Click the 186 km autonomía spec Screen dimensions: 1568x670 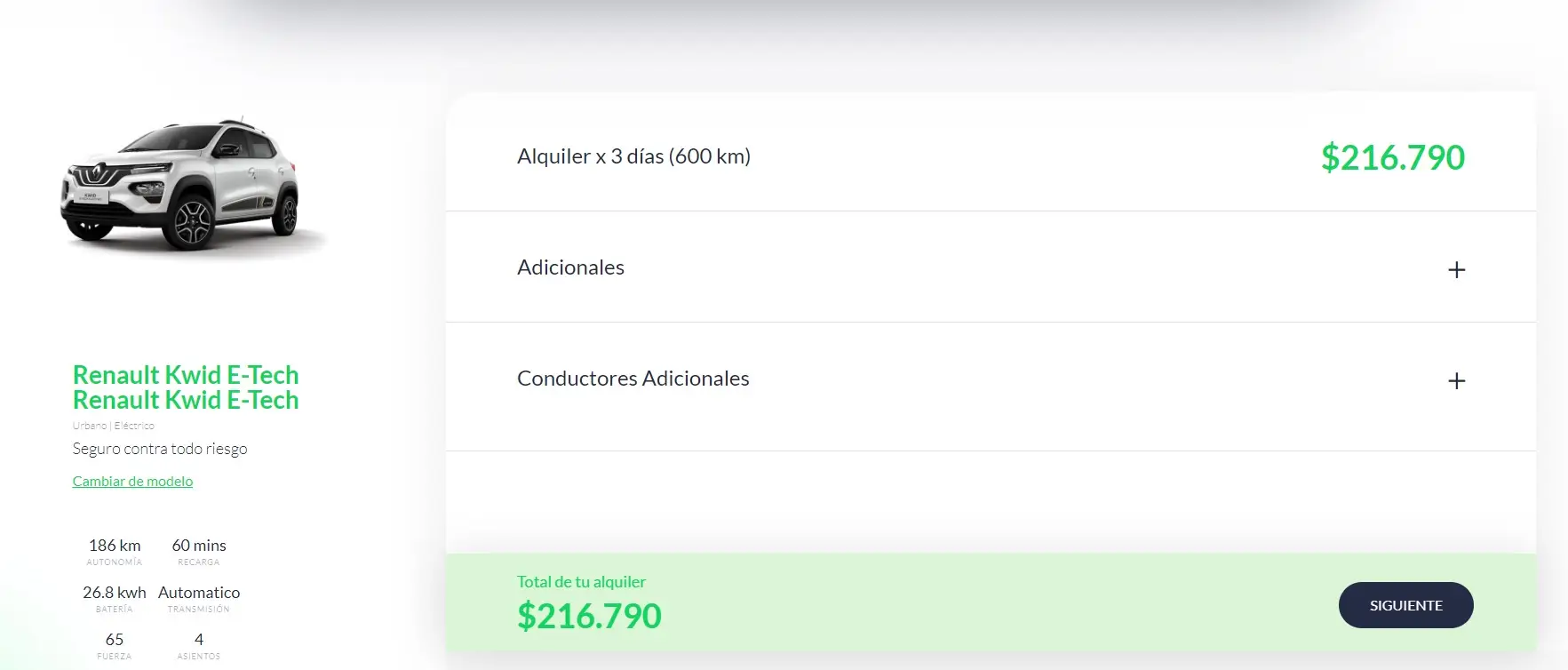(115, 546)
